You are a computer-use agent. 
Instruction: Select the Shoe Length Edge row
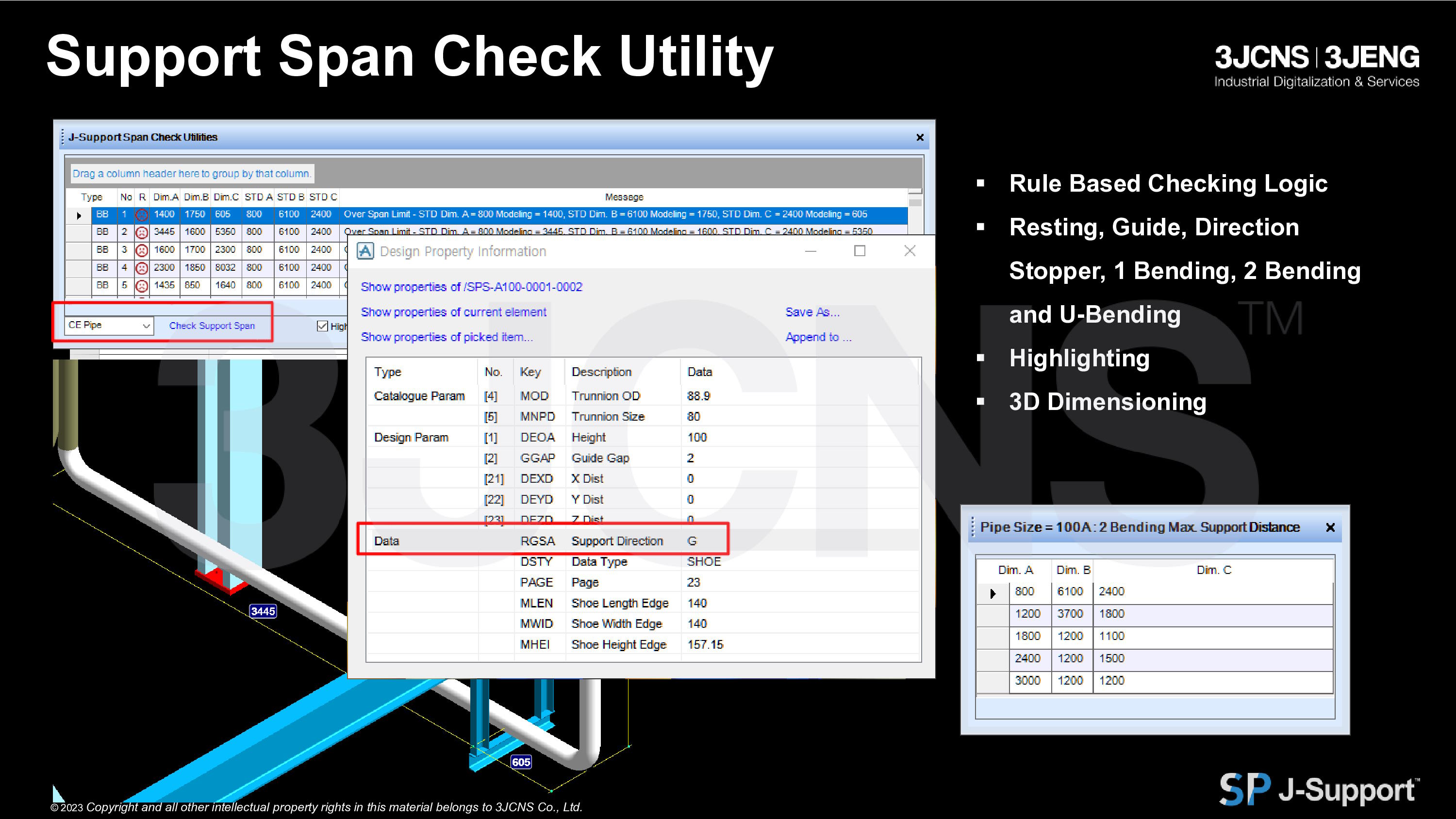coord(643,603)
